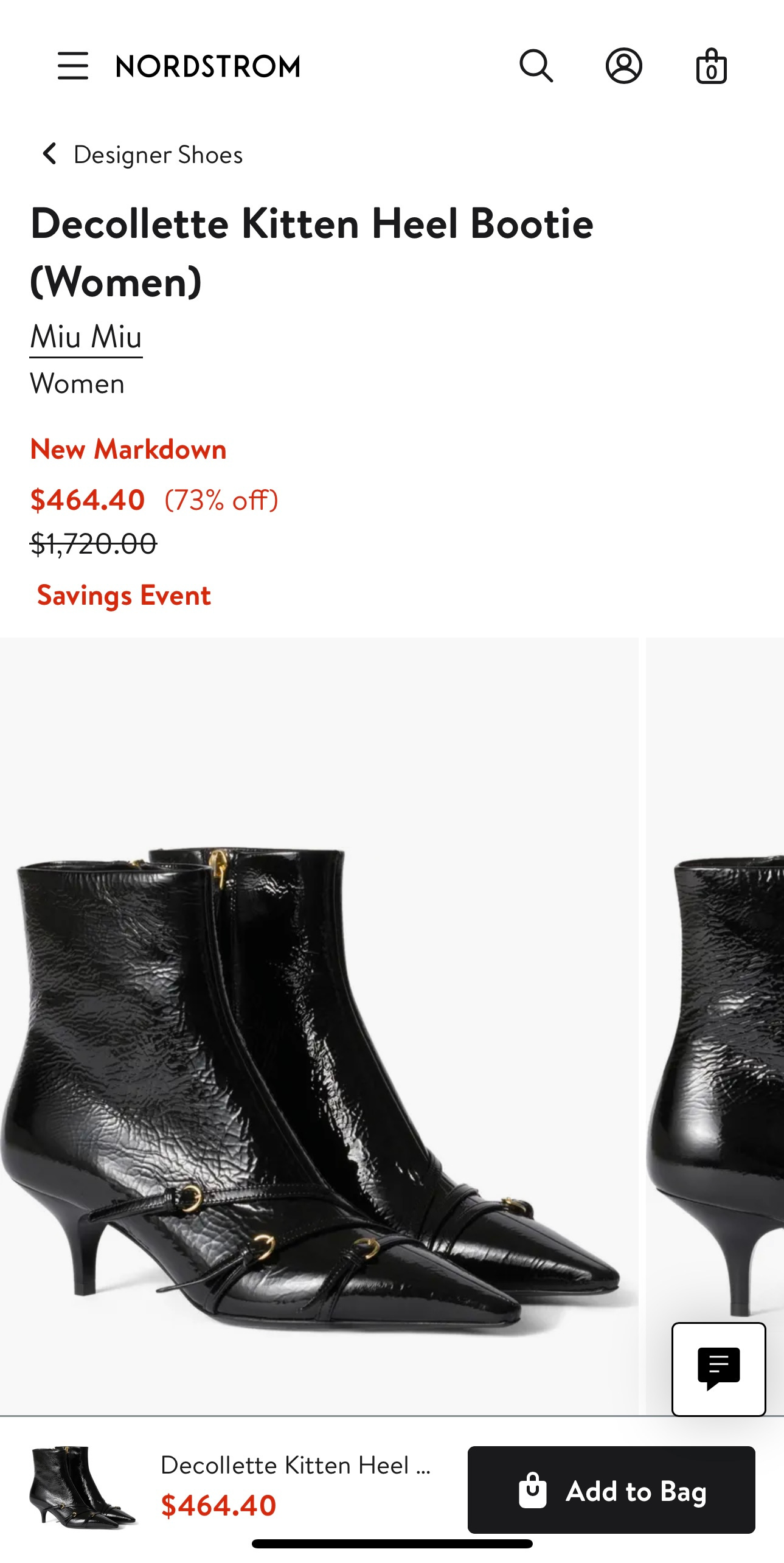Click the Decollette Kitten Heel Bootie heading
Image resolution: width=784 pixels, height=1563 pixels.
(x=312, y=252)
